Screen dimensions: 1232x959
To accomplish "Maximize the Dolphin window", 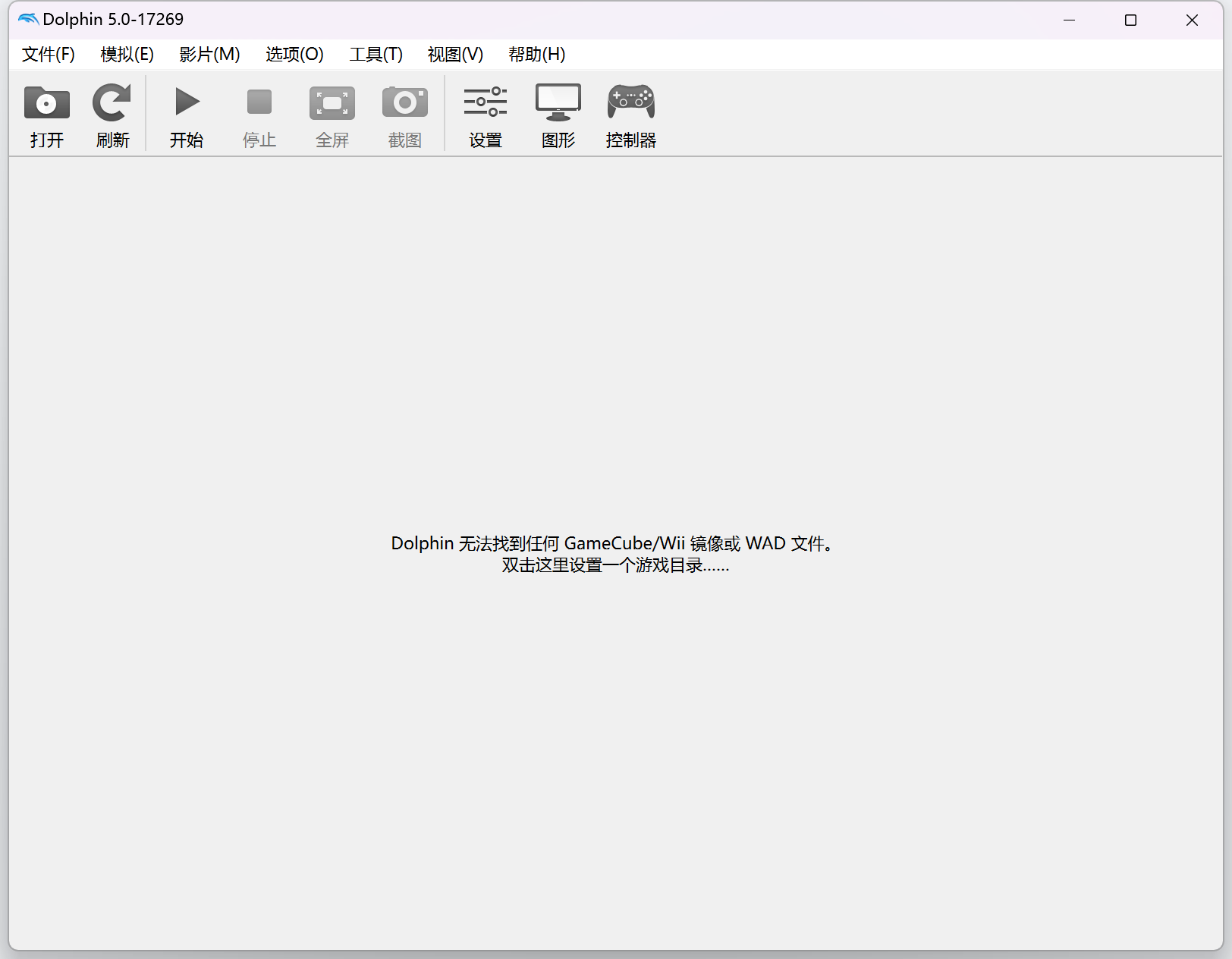I will pos(1131,20).
